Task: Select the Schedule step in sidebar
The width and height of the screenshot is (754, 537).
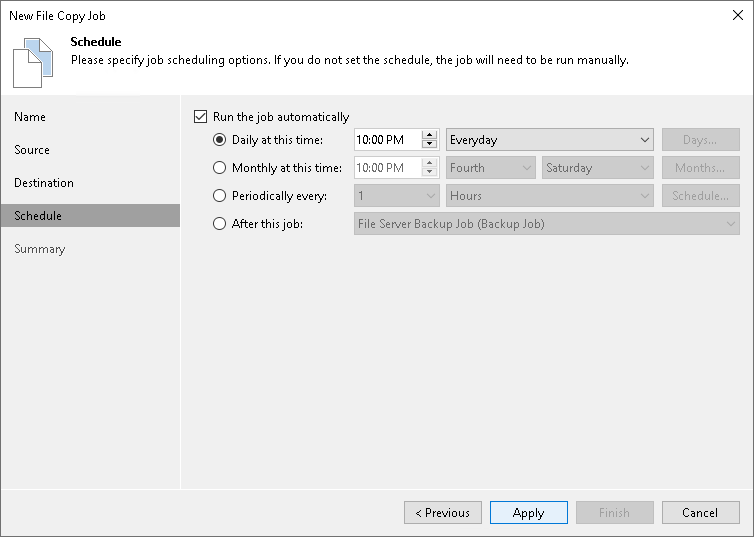Action: (x=90, y=215)
